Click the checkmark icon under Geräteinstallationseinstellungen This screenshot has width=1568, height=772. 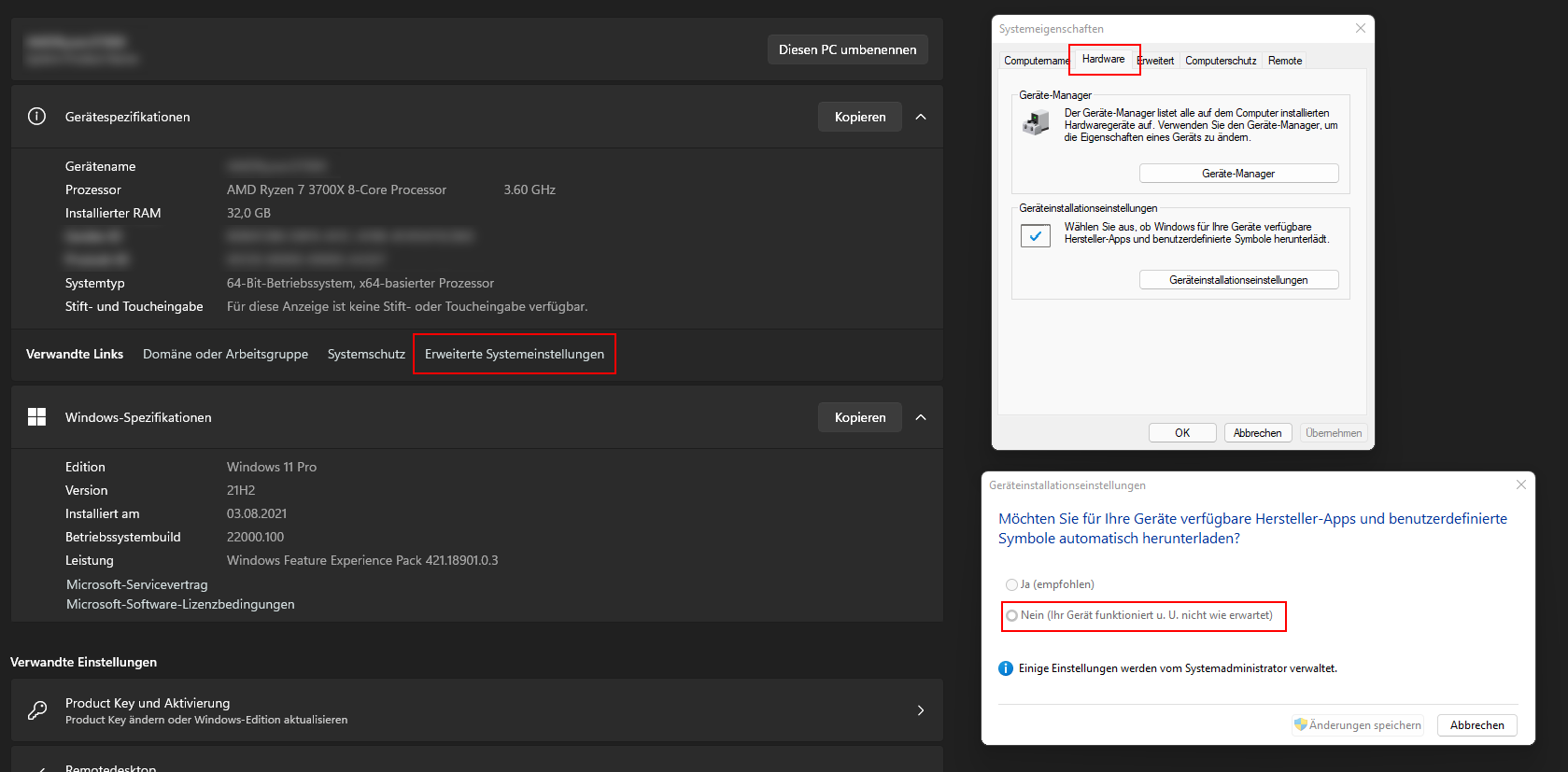click(1036, 236)
